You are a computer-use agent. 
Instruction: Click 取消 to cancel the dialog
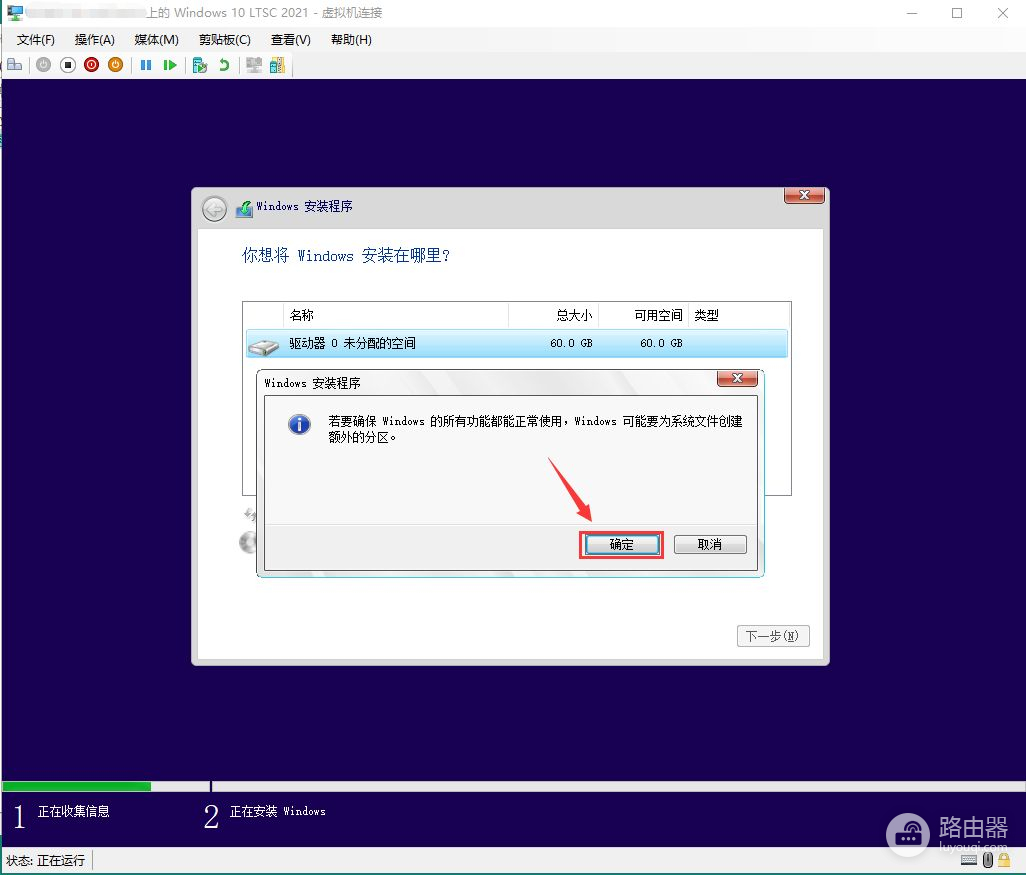pos(710,545)
